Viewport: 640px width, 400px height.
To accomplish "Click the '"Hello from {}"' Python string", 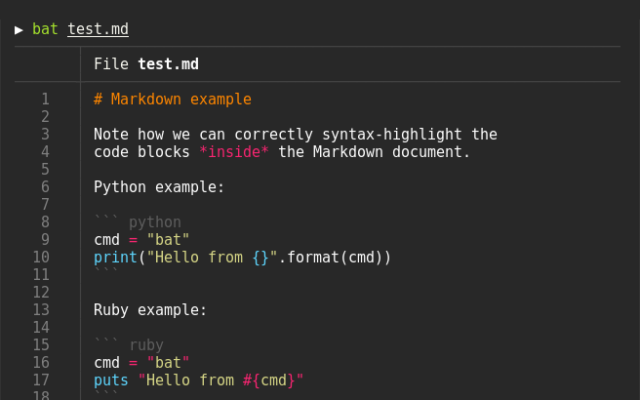I will [x=212, y=258].
